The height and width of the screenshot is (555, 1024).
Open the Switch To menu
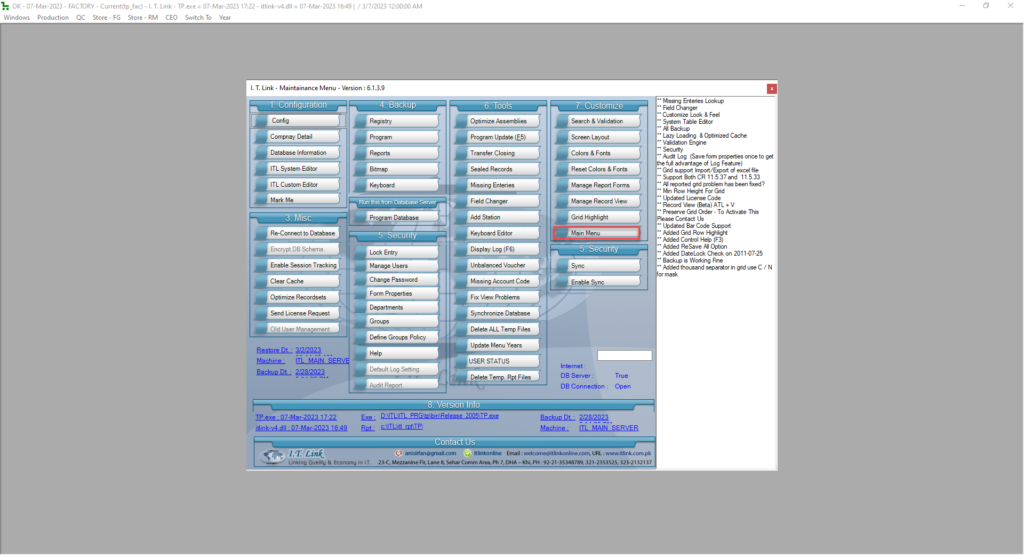coord(198,17)
